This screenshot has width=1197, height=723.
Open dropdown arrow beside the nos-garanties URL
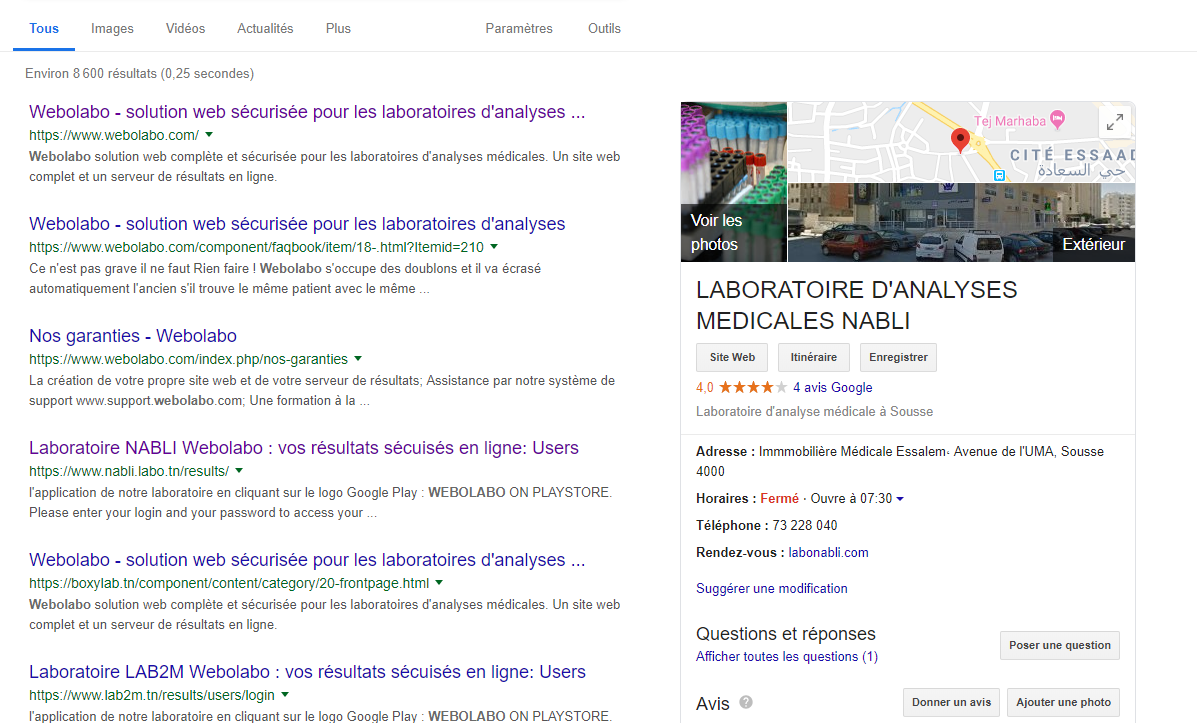click(358, 358)
